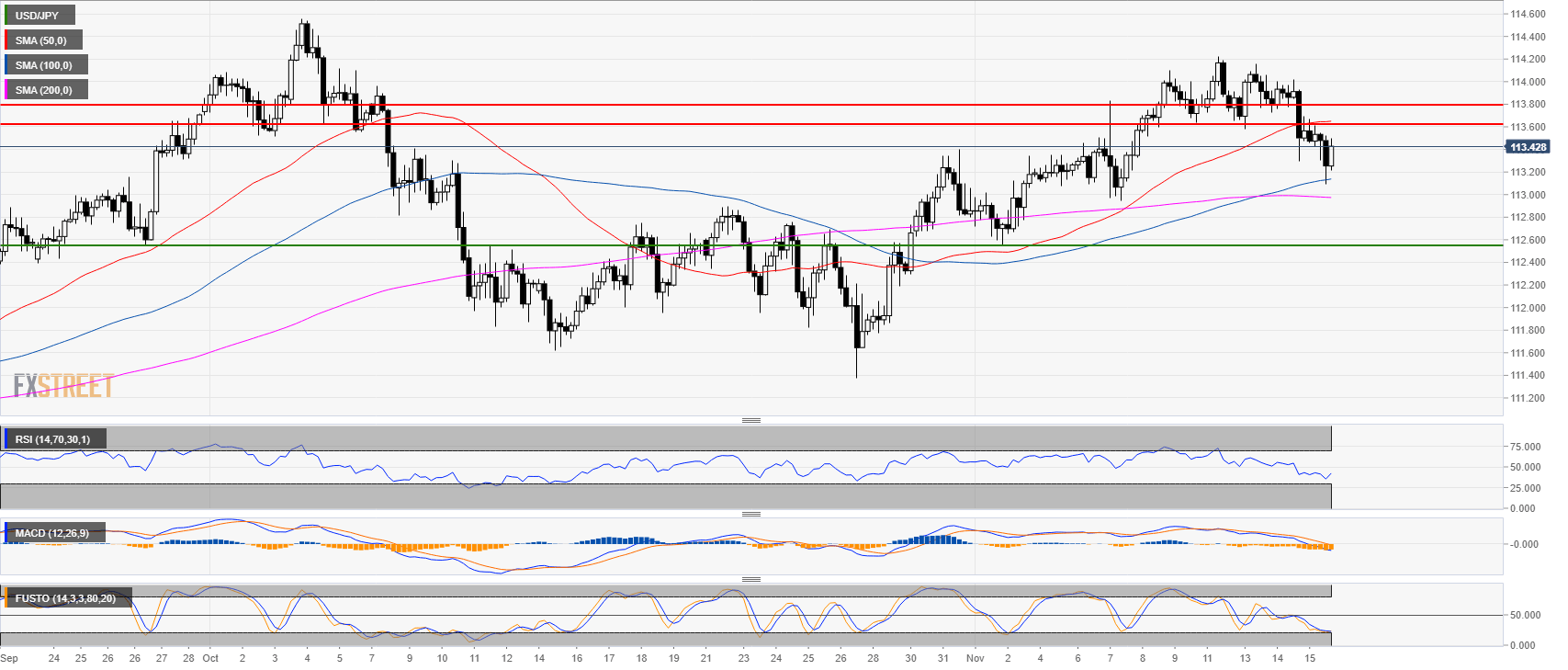Grab the pane divider handle above FUSTO

click(751, 579)
